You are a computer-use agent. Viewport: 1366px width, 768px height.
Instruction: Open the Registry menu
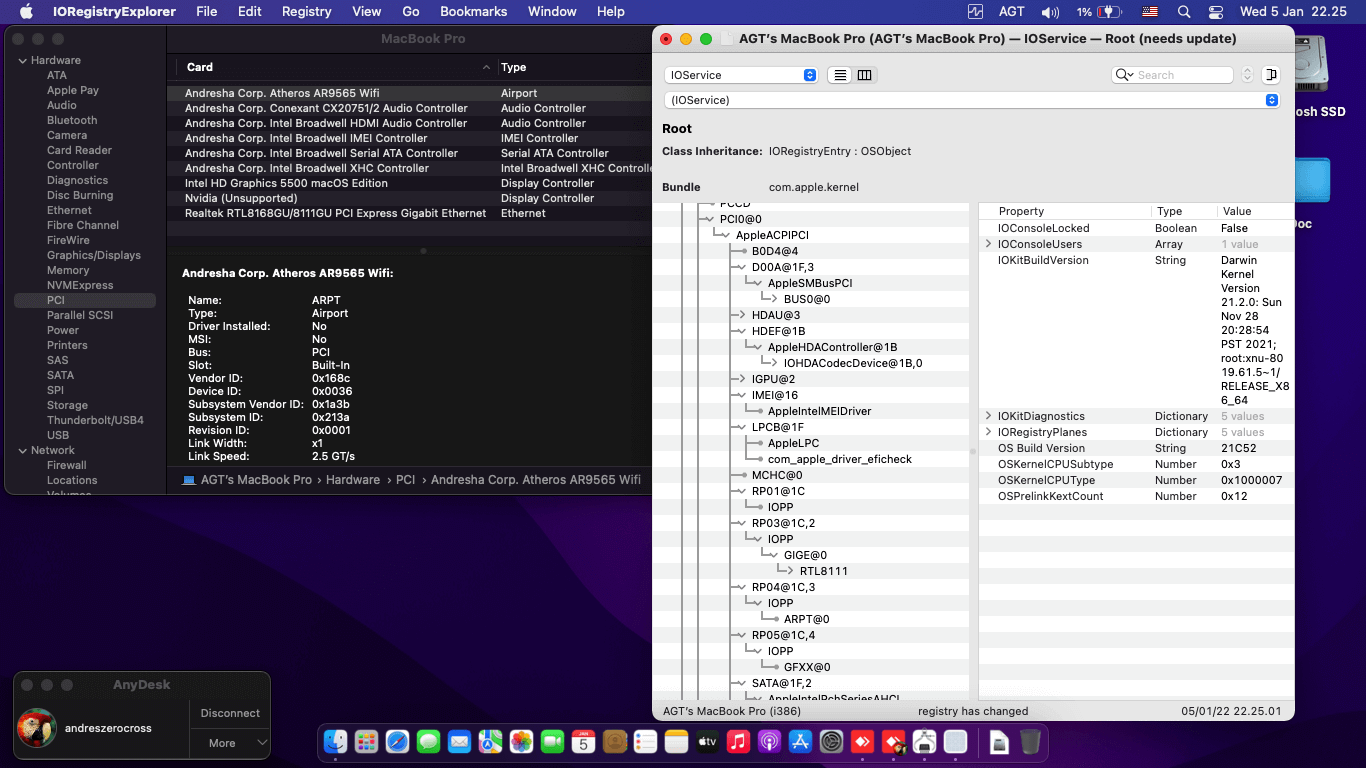coord(306,12)
